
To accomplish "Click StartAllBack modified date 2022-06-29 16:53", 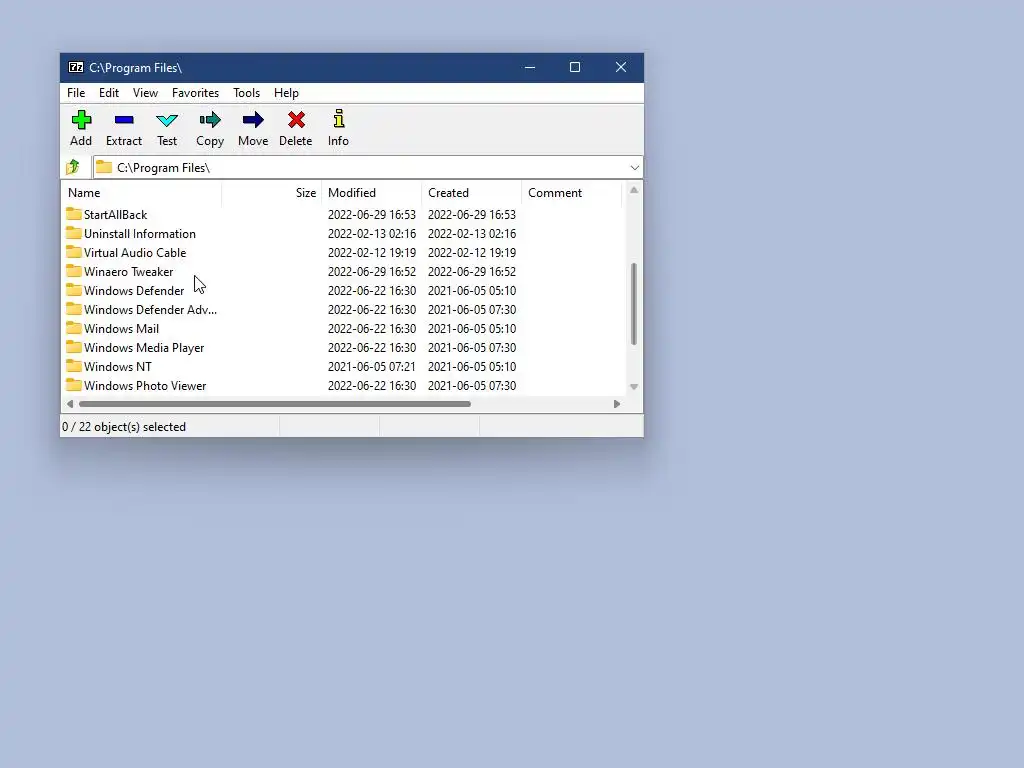I will (x=372, y=214).
